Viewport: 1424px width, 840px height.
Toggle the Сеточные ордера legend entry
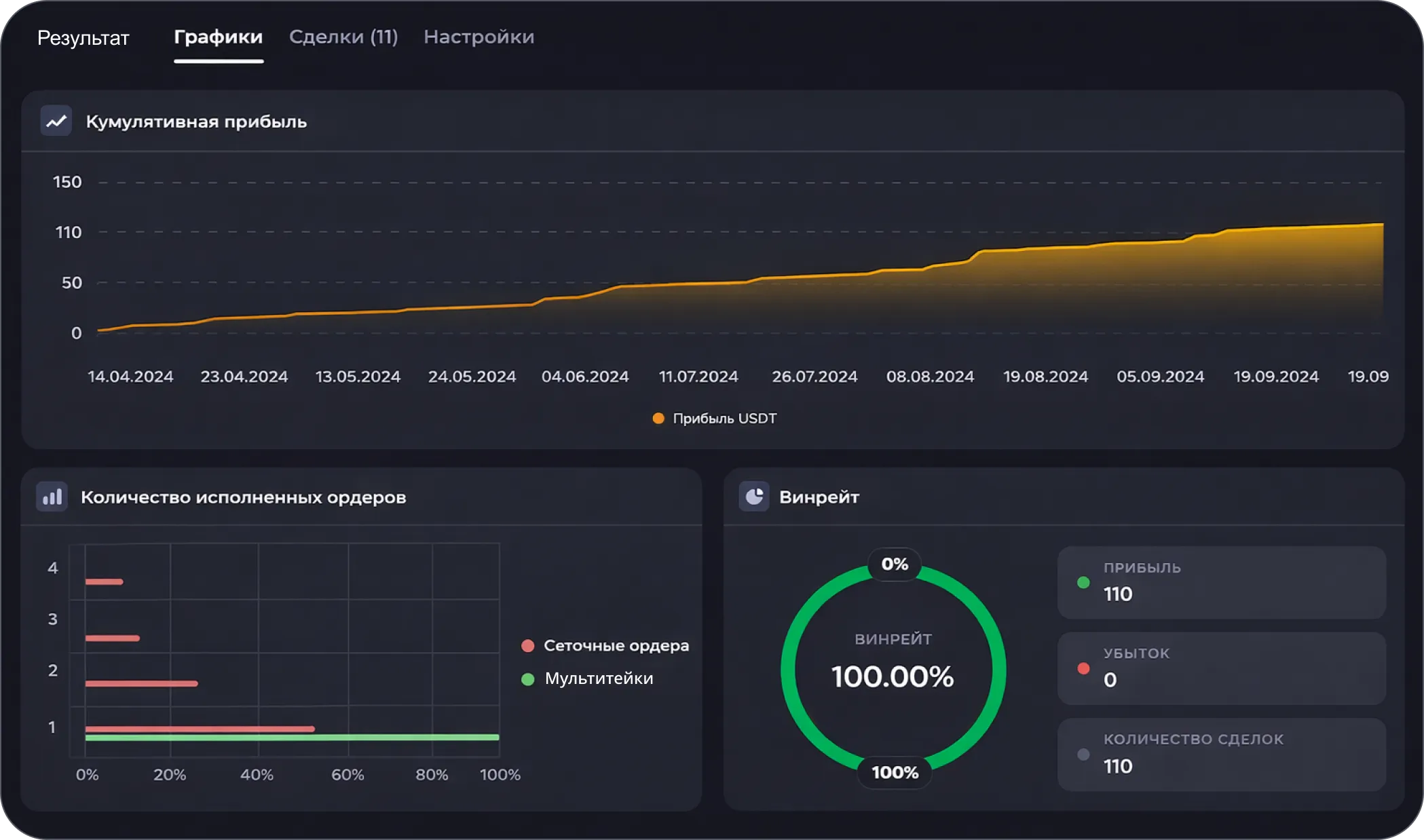[x=605, y=646]
